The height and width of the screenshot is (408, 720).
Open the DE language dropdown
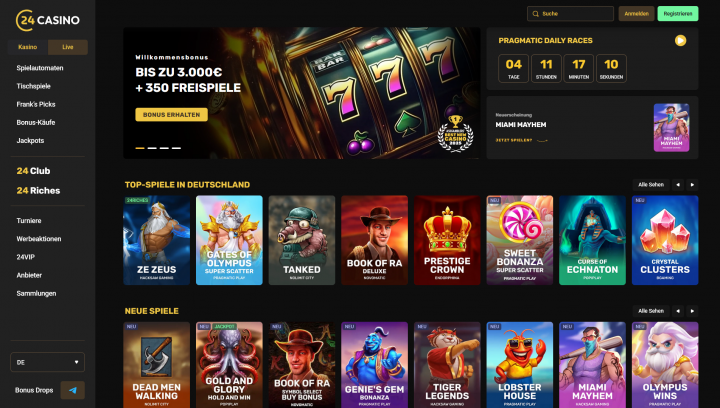tap(47, 362)
